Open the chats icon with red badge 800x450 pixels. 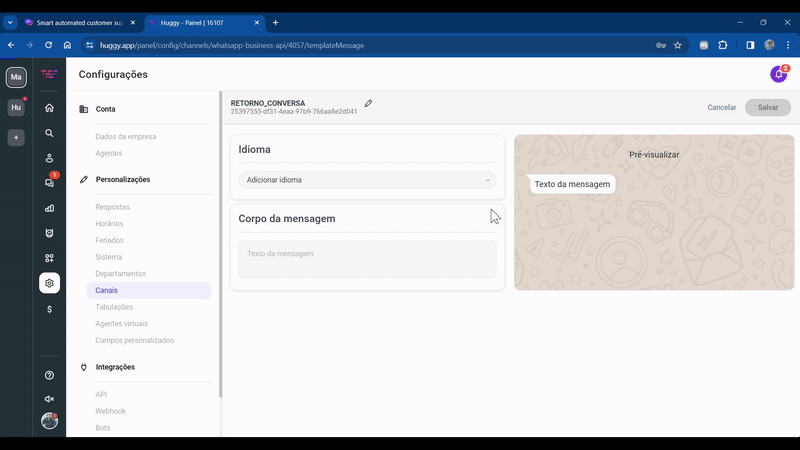click(x=49, y=183)
